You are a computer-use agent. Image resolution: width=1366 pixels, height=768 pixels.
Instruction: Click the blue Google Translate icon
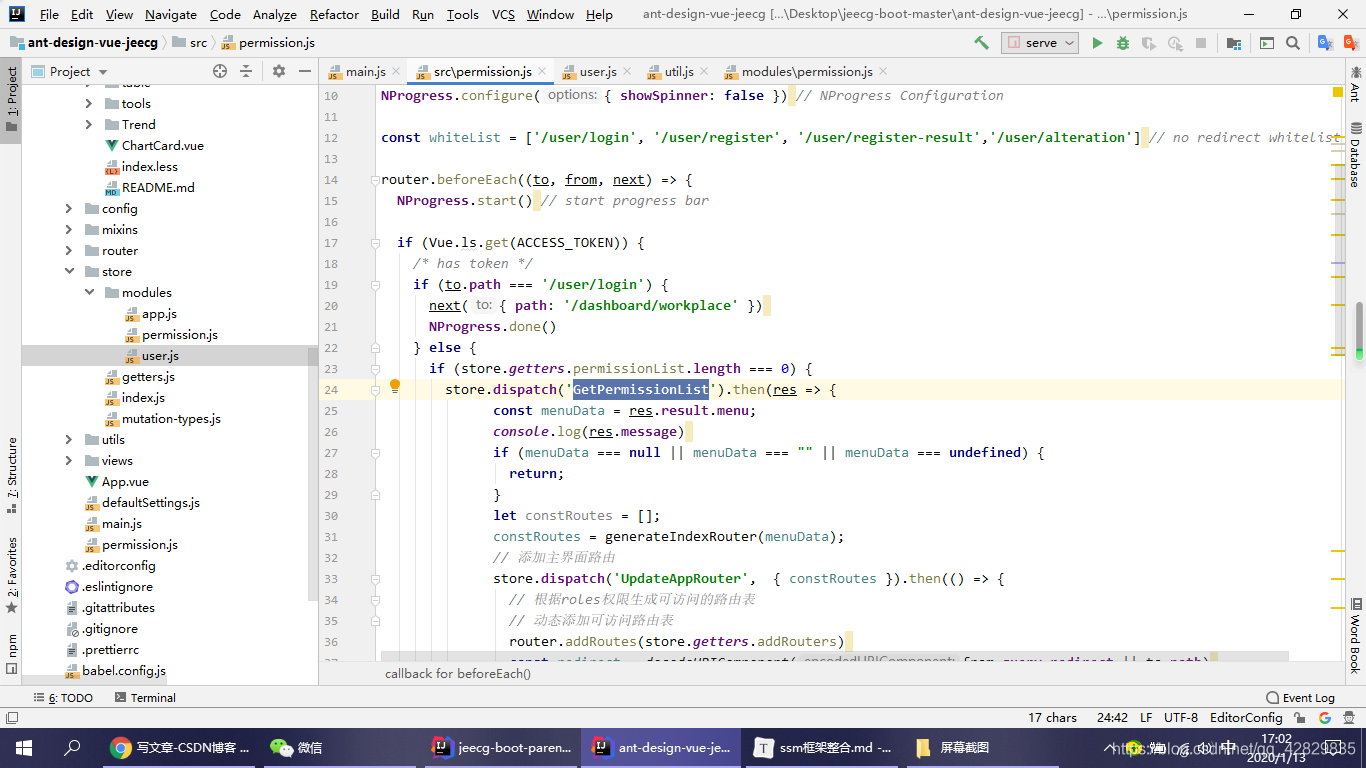click(x=1326, y=43)
